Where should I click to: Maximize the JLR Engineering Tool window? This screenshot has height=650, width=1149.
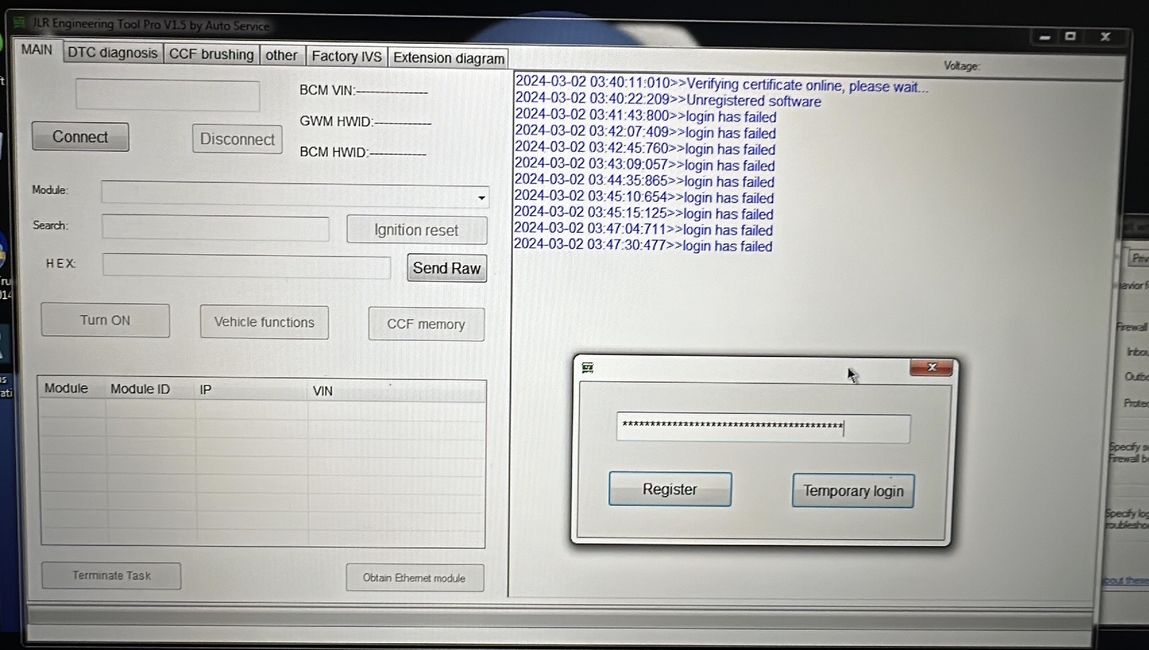point(1071,36)
